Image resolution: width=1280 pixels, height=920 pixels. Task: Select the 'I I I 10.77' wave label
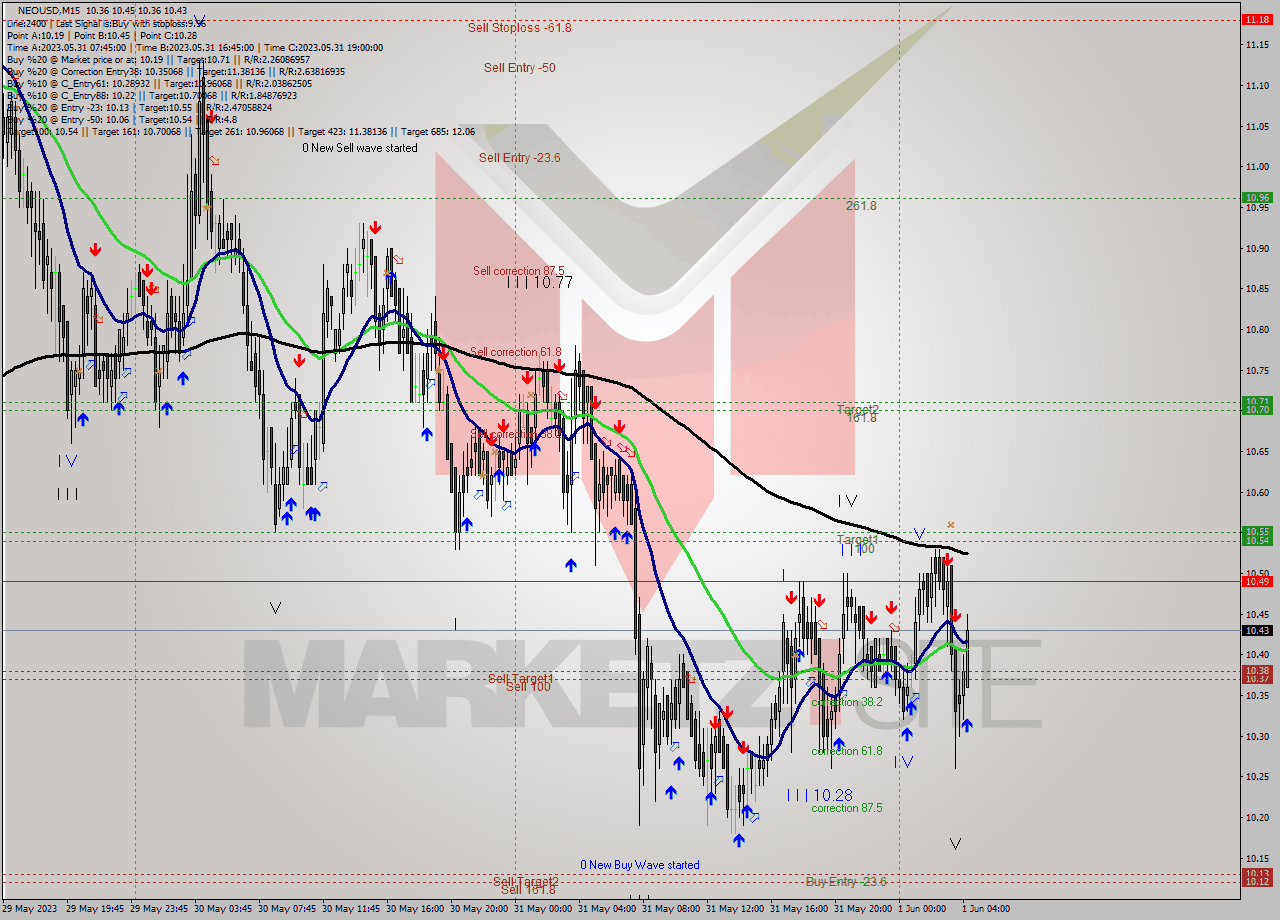point(539,283)
